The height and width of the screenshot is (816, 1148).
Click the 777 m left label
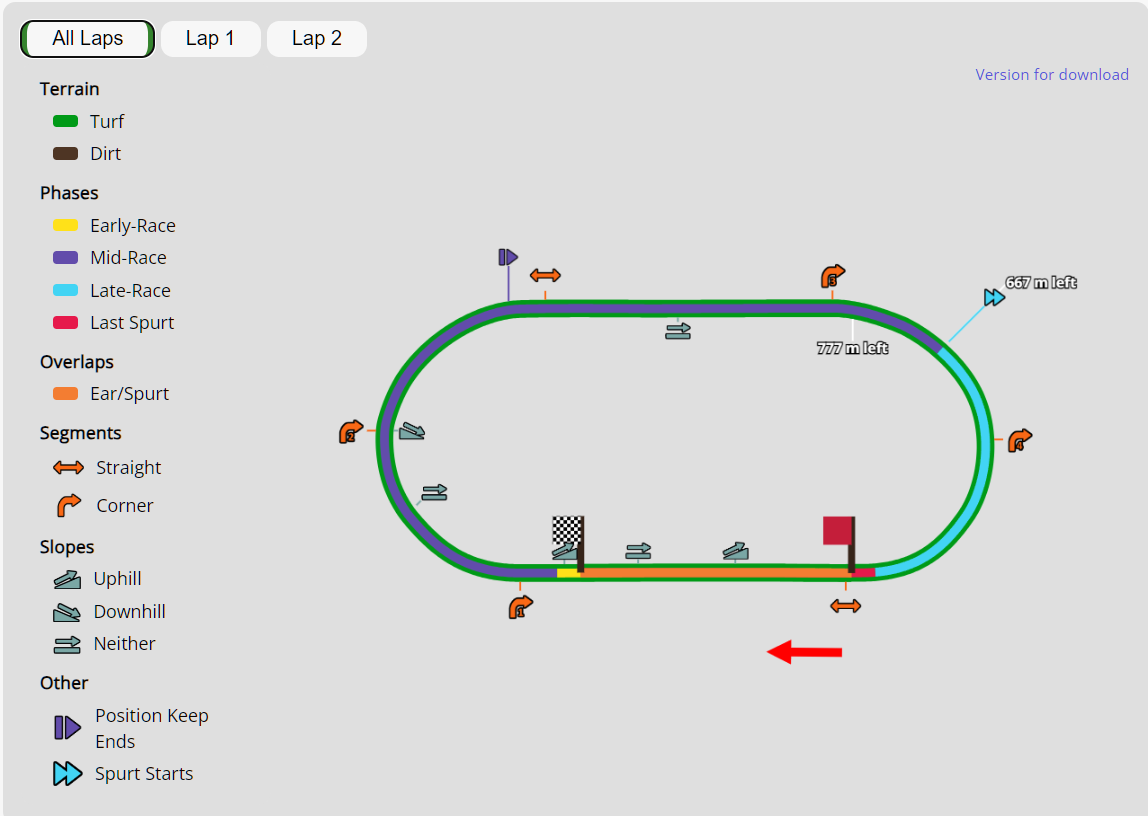click(x=852, y=348)
